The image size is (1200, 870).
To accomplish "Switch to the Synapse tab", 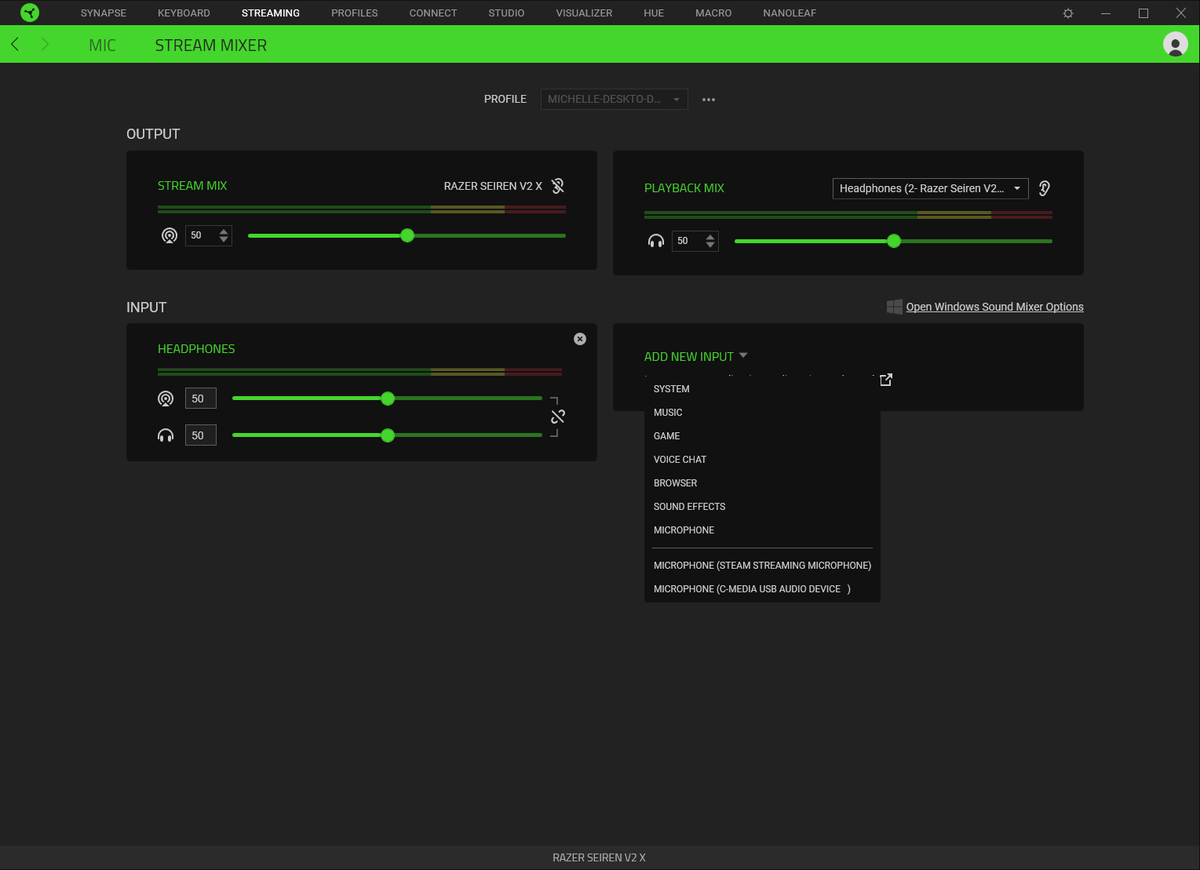I will [x=104, y=13].
